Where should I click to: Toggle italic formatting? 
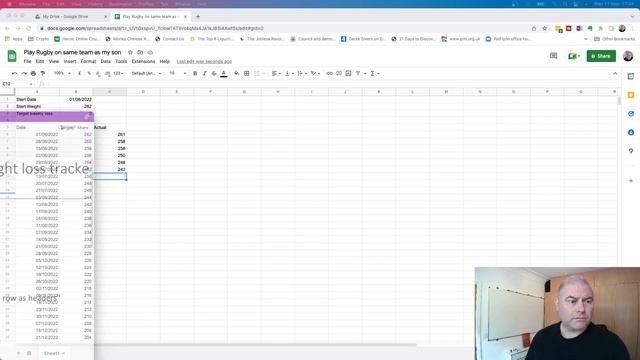click(204, 73)
